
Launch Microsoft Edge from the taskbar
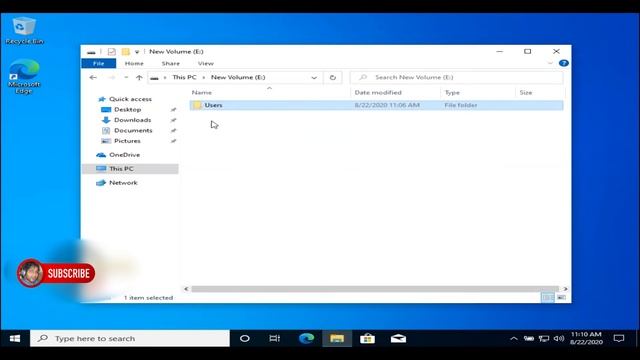306,339
